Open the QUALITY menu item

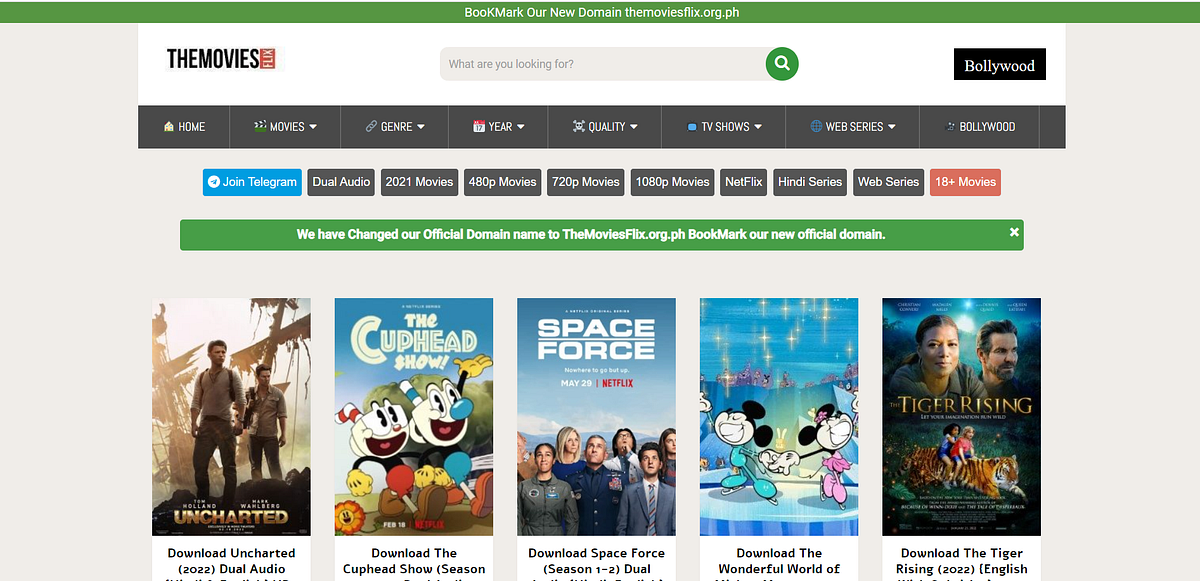(605, 127)
